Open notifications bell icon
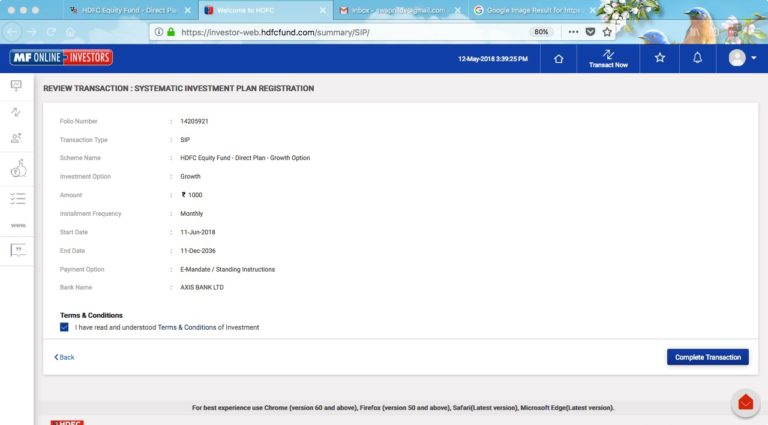Screen dimensions: 768x425 coord(697,58)
